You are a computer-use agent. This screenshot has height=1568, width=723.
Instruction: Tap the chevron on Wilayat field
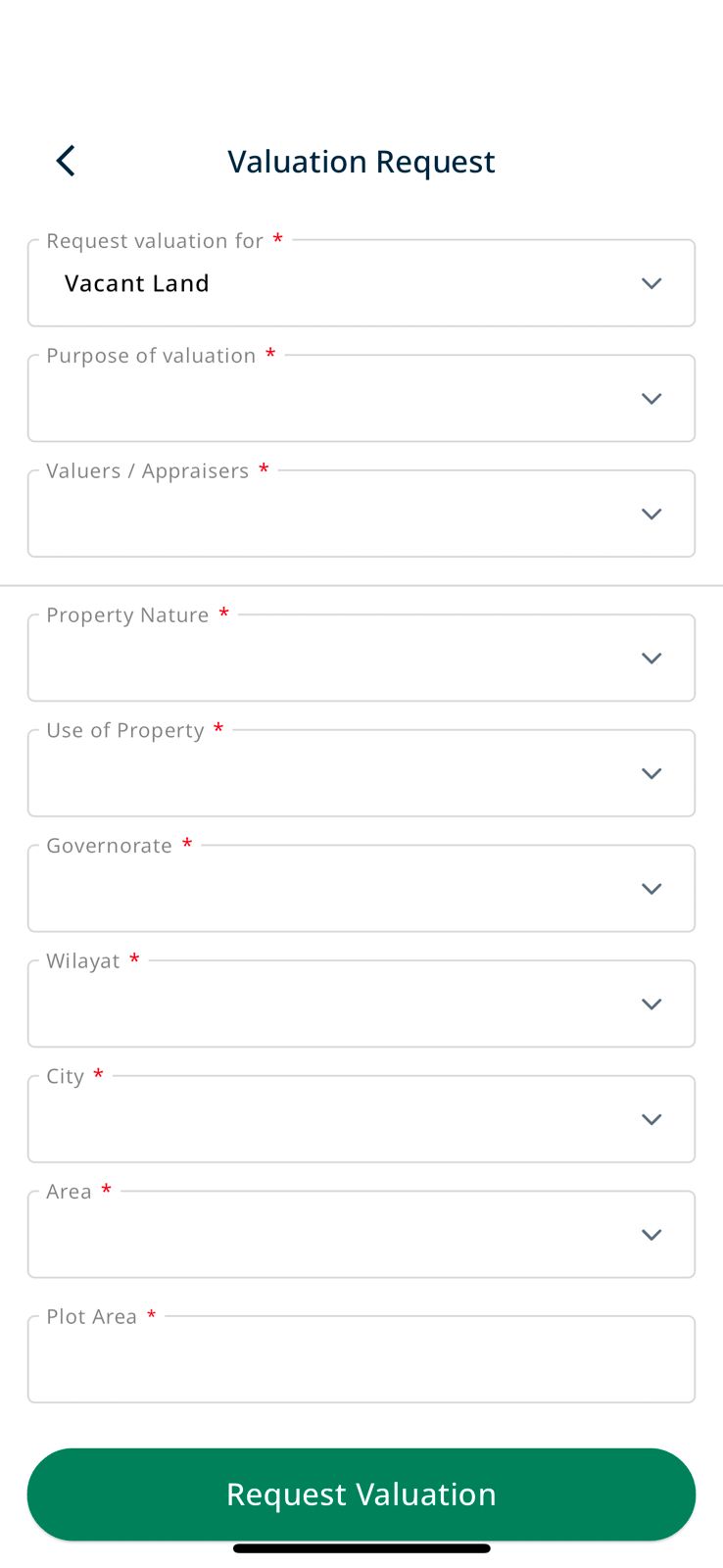tap(651, 1004)
